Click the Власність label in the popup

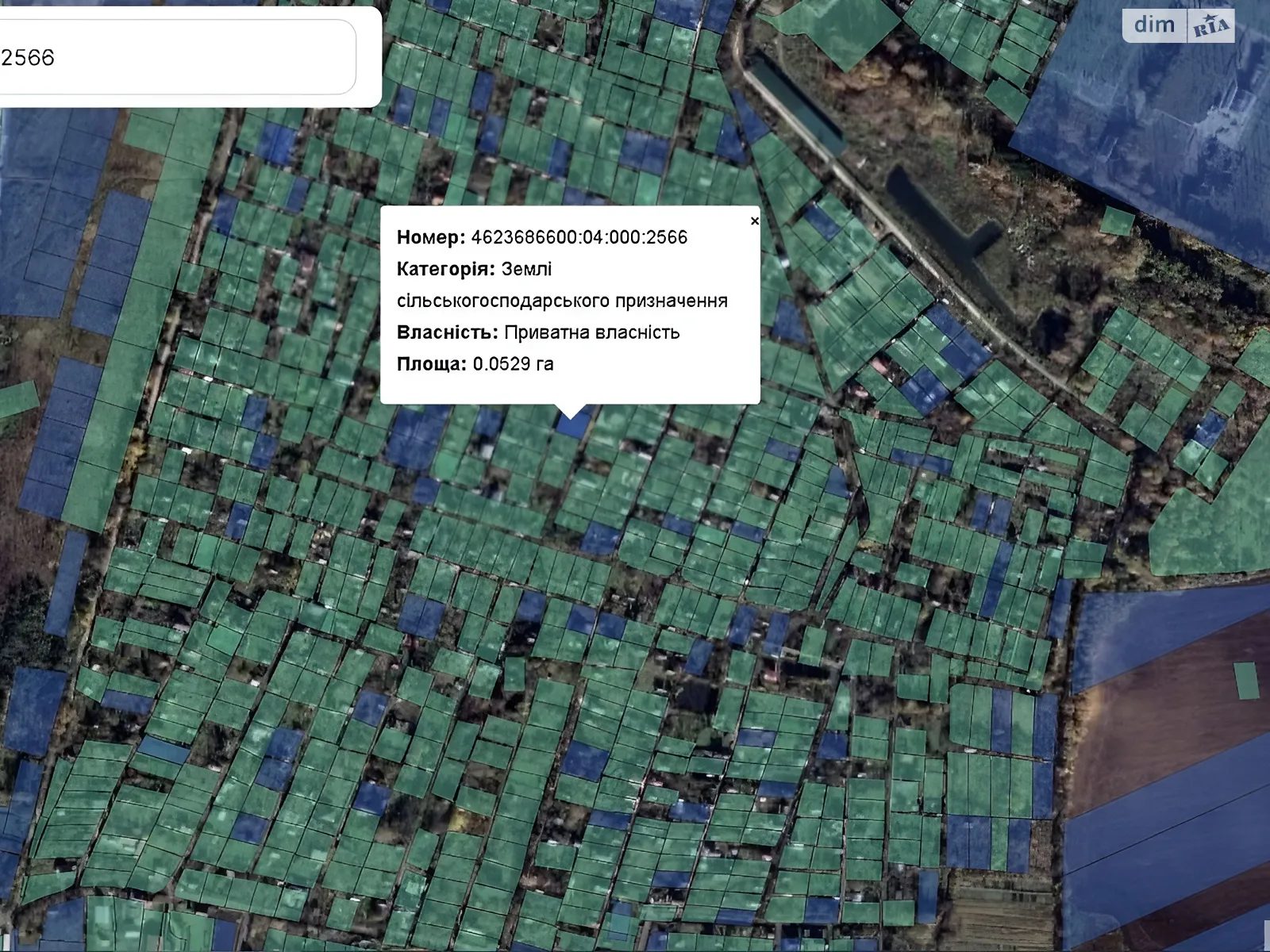click(447, 332)
